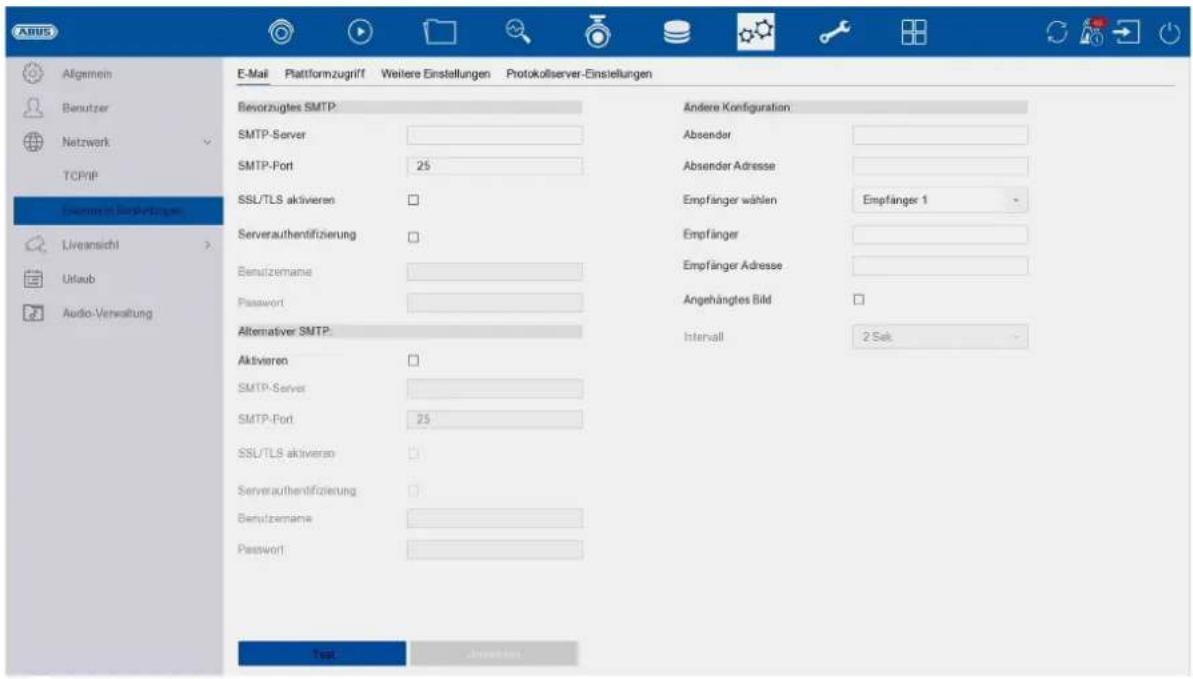Image resolution: width=1193 pixels, height=679 pixels.
Task: Click the preferred SMTP-Server input field
Action: 495,135
